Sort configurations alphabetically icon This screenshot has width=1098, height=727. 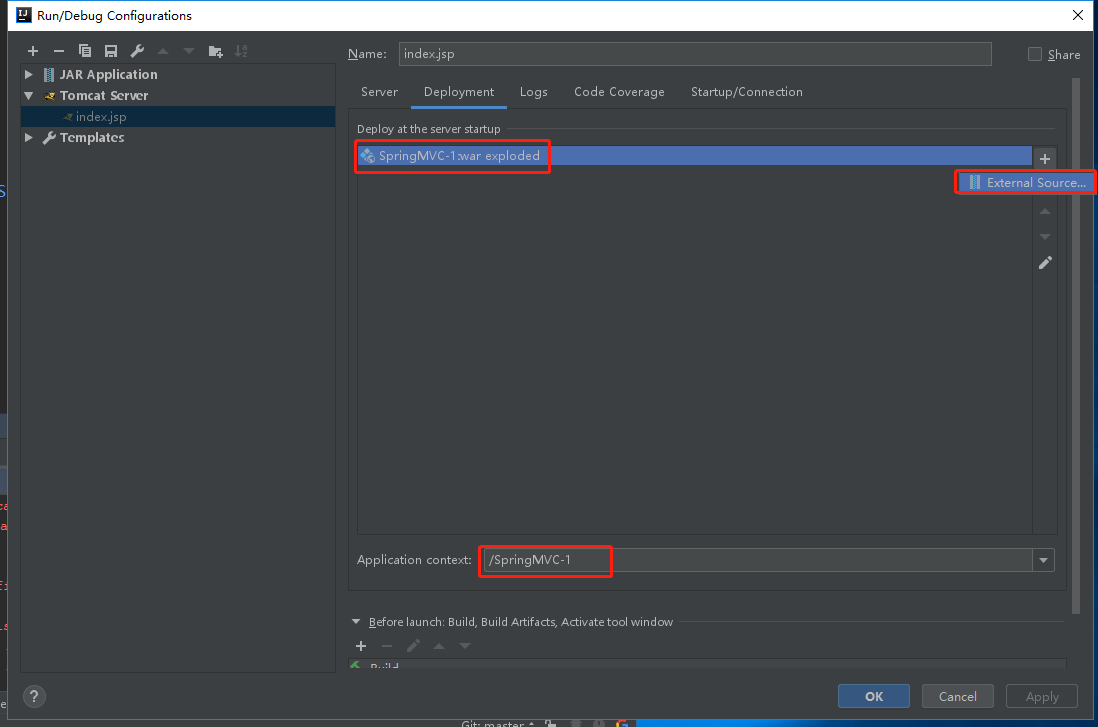[241, 51]
